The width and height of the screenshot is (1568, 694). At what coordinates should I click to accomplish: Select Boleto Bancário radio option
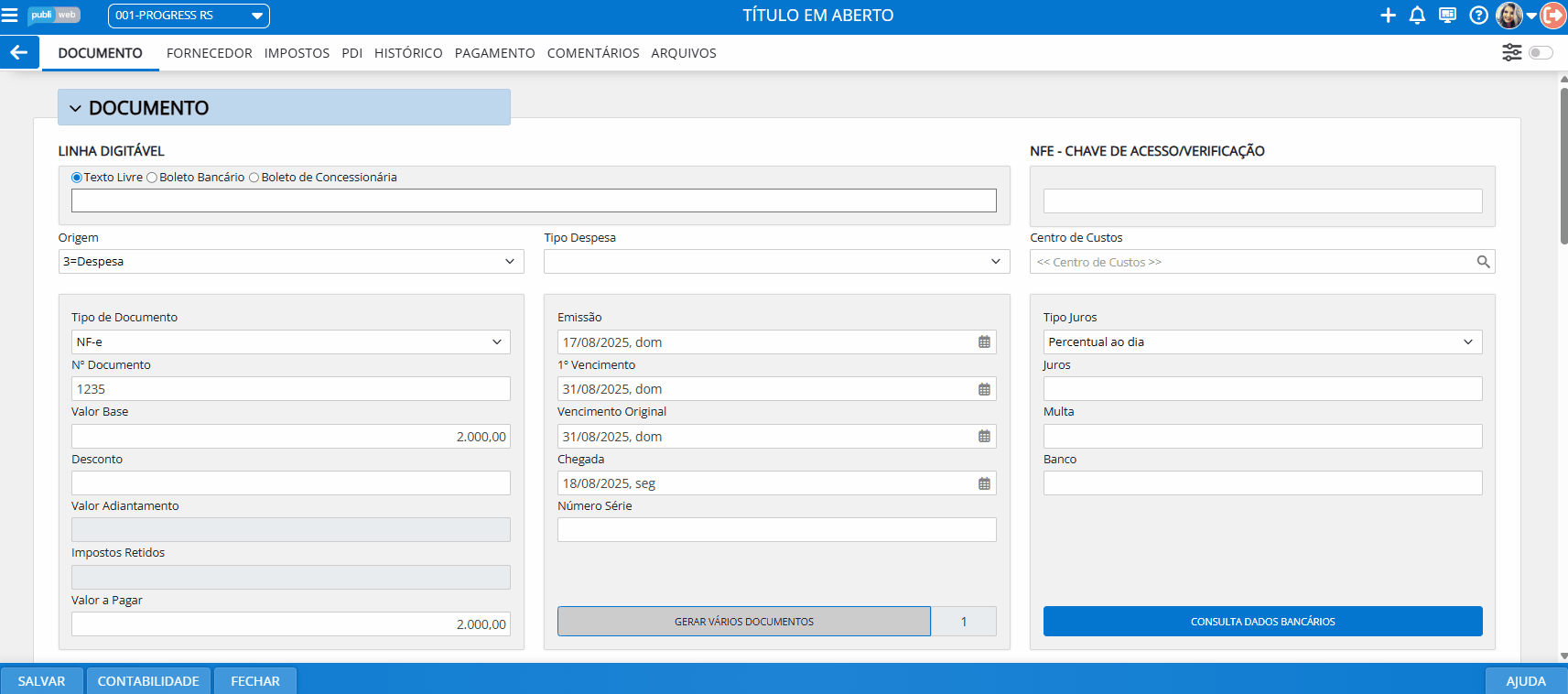pos(152,178)
